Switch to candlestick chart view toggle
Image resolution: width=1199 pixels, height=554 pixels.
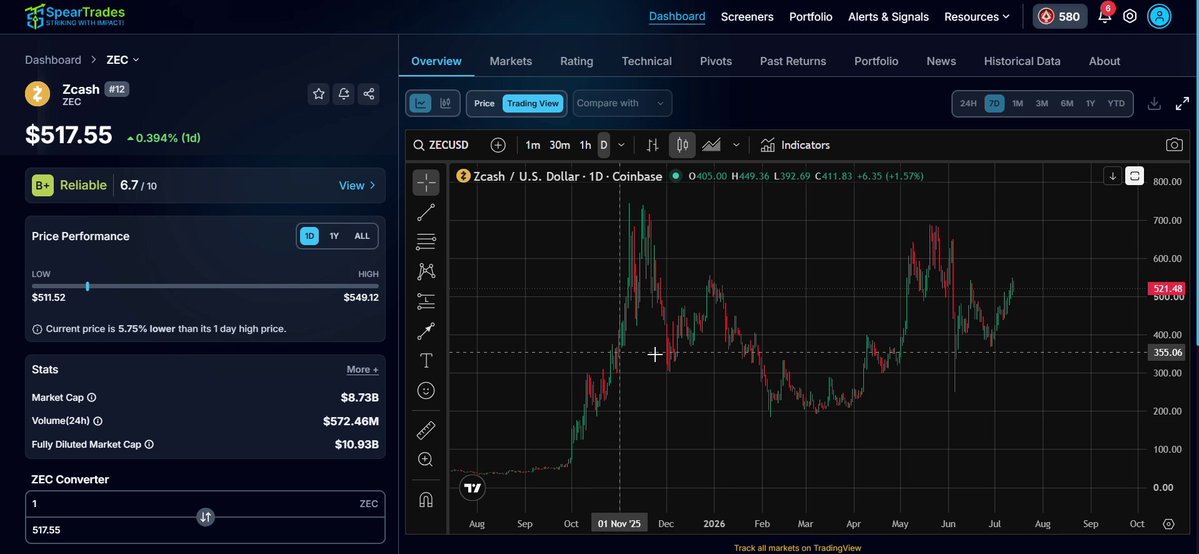coord(446,103)
